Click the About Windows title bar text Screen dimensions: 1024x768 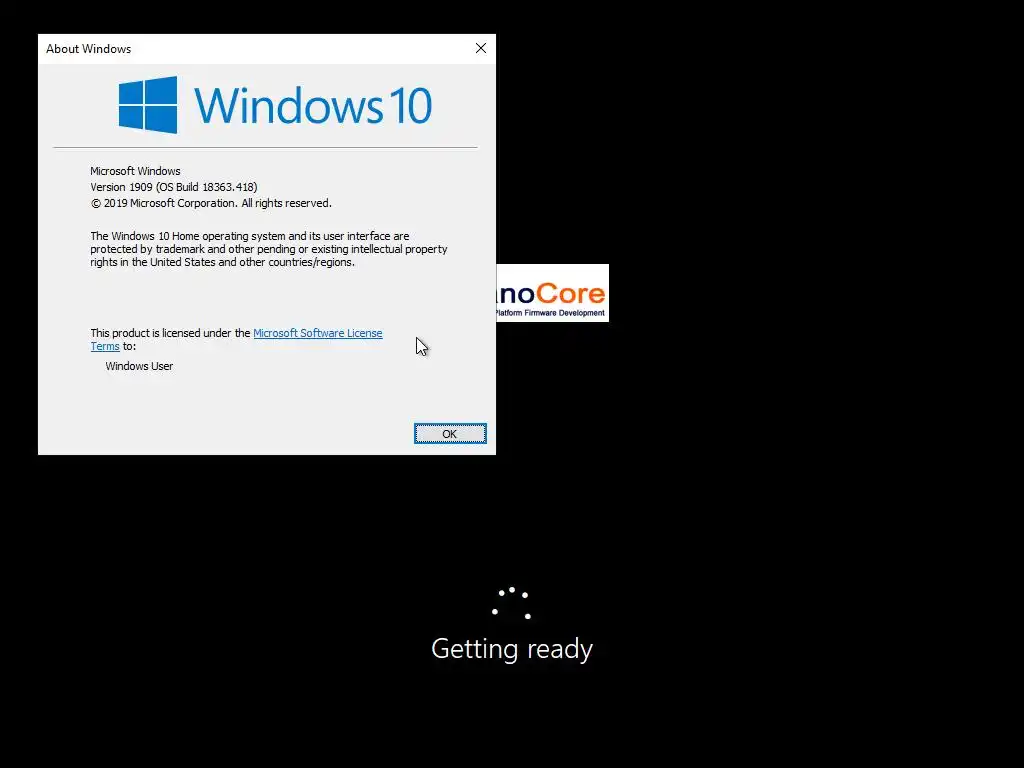(88, 49)
